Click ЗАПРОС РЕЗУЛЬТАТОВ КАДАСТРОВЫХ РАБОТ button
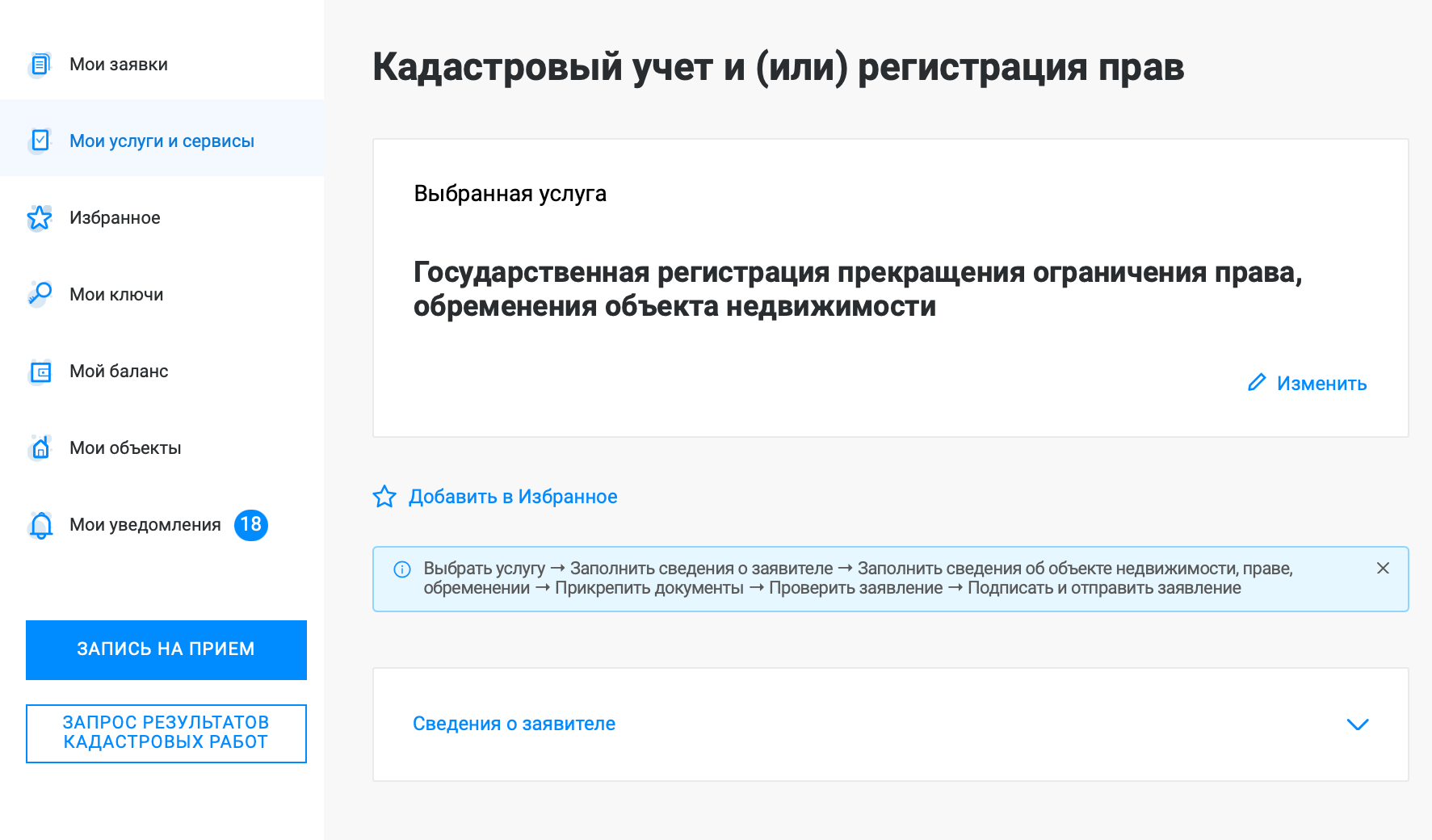 [166, 733]
